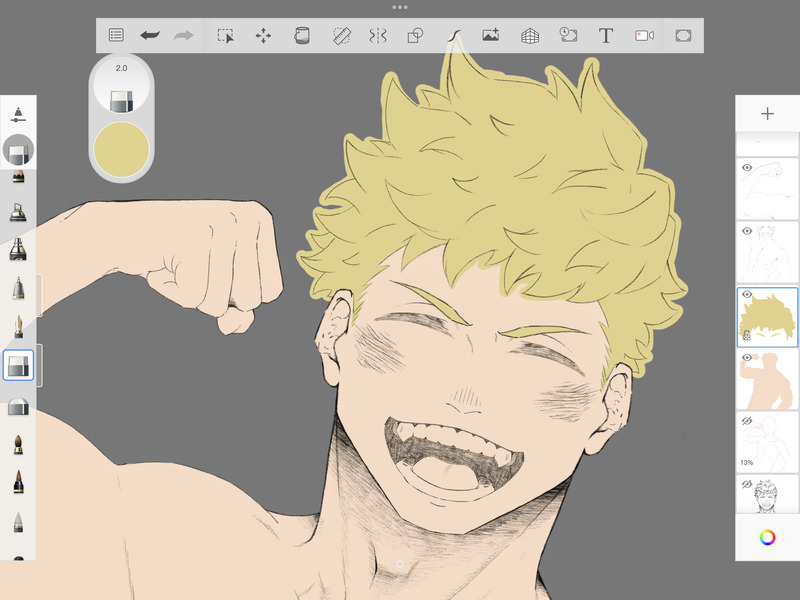This screenshot has width=800, height=600.
Task: Select the skin tone layer thumbnail
Action: tap(767, 379)
